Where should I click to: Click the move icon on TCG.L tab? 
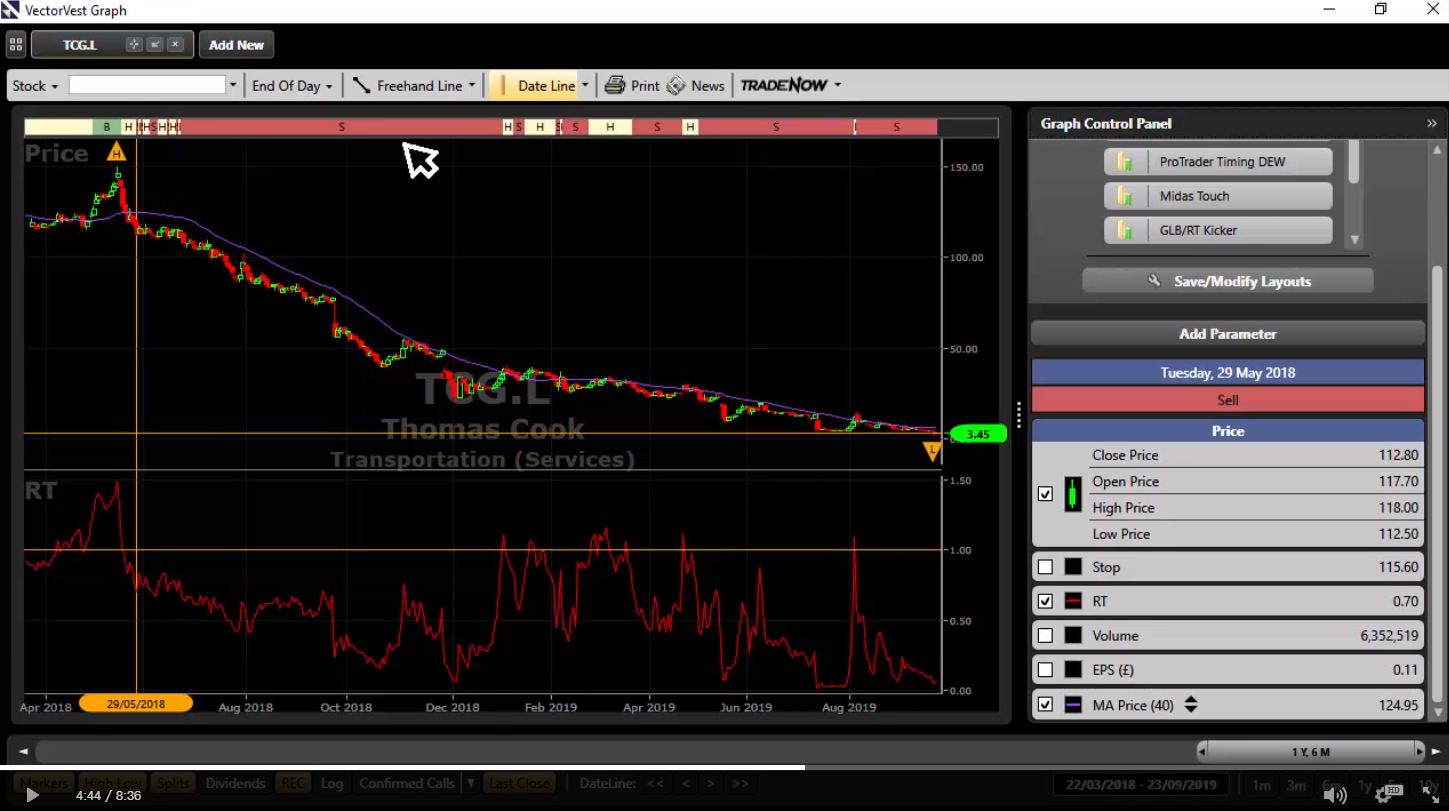134,45
